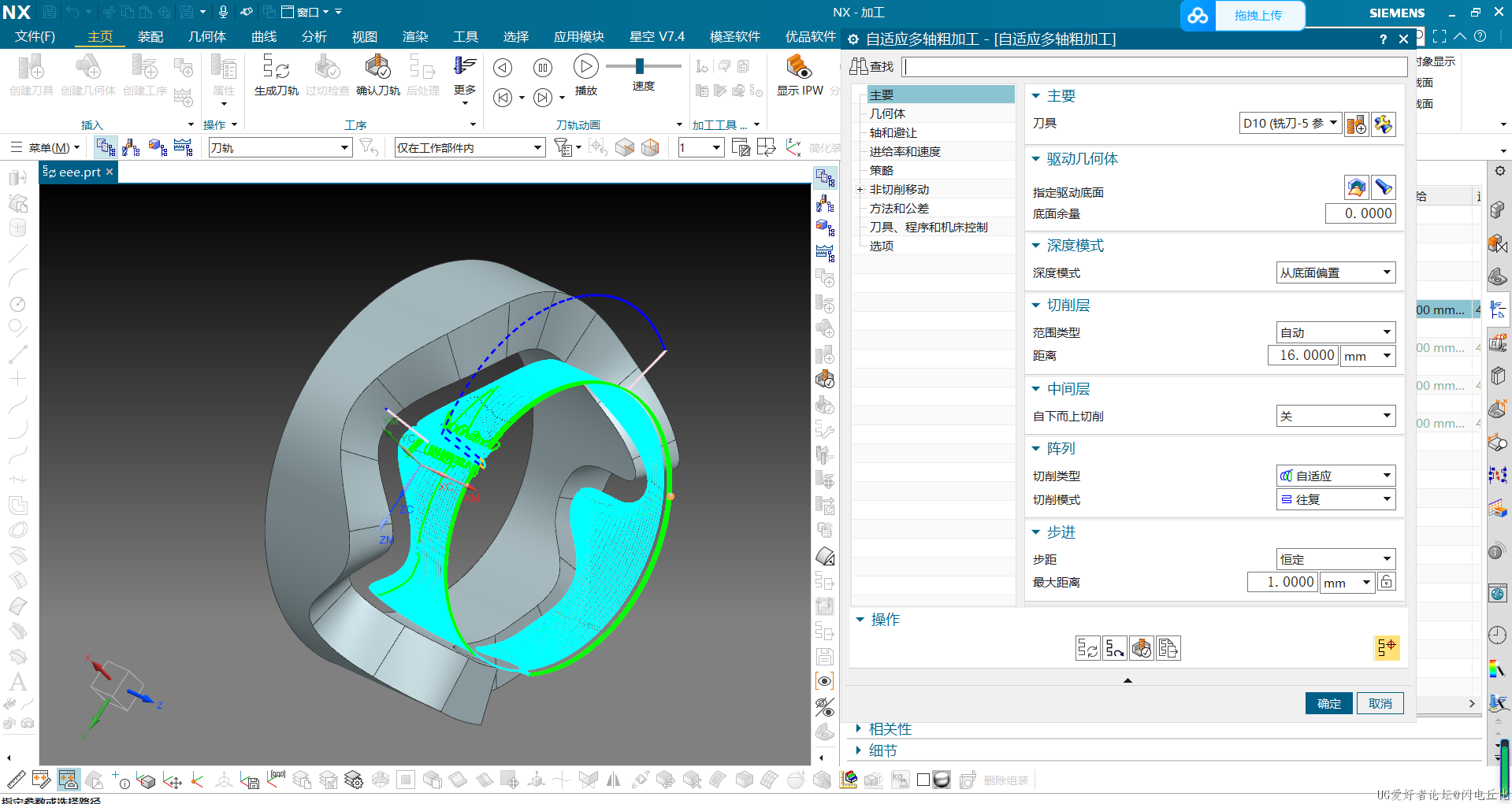Confirm with the OK (确定) button
This screenshot has width=1512, height=804.
1328,703
